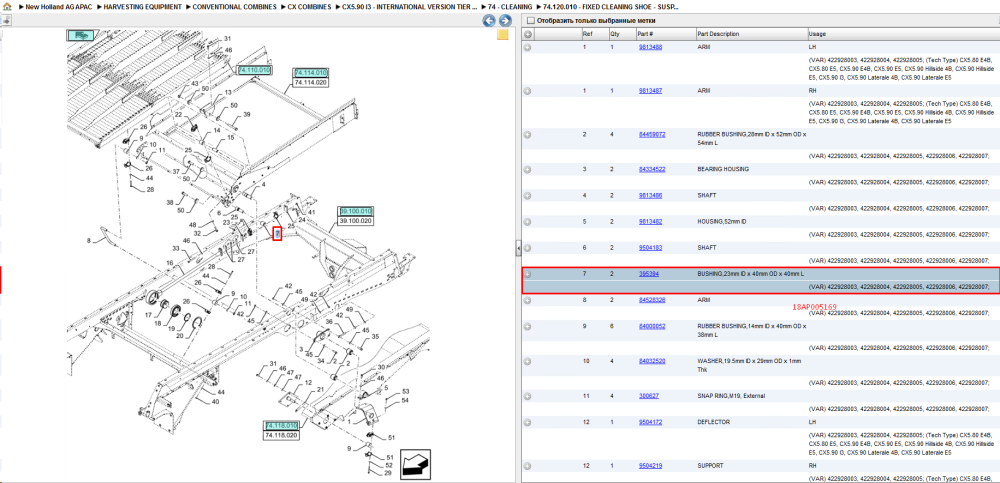
Task: Open part number link 9813488
Action: pyautogui.click(x=651, y=47)
